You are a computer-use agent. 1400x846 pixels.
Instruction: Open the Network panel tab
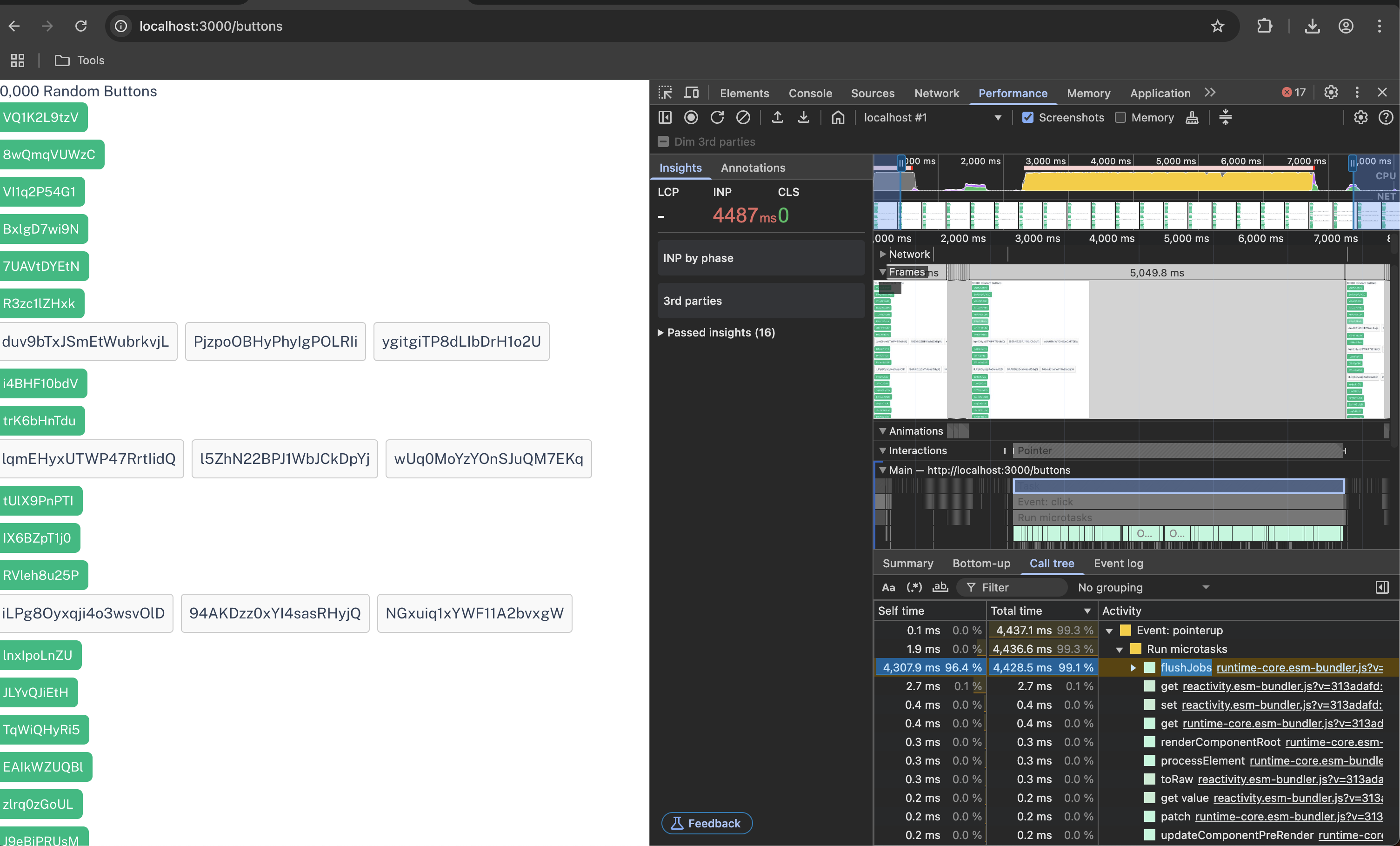tap(936, 93)
